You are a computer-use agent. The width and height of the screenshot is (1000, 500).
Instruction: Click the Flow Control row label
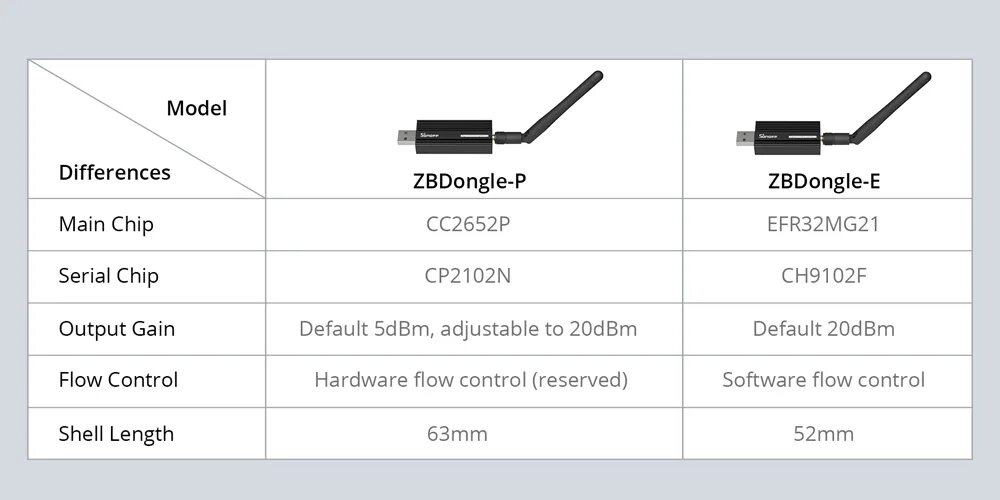[x=118, y=380]
